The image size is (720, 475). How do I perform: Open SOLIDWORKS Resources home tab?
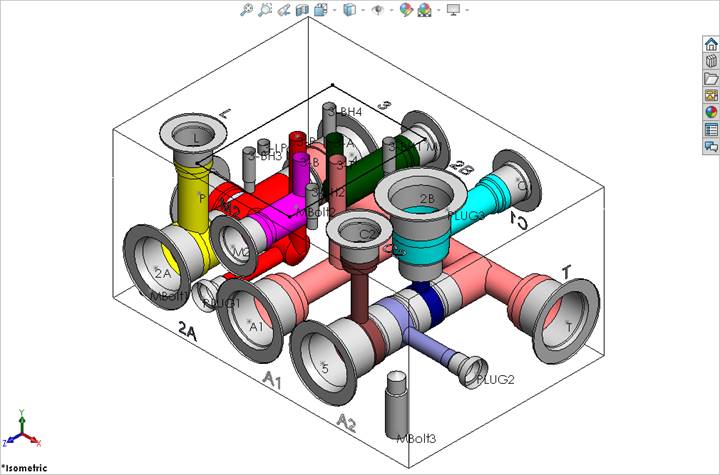pyautogui.click(x=711, y=43)
